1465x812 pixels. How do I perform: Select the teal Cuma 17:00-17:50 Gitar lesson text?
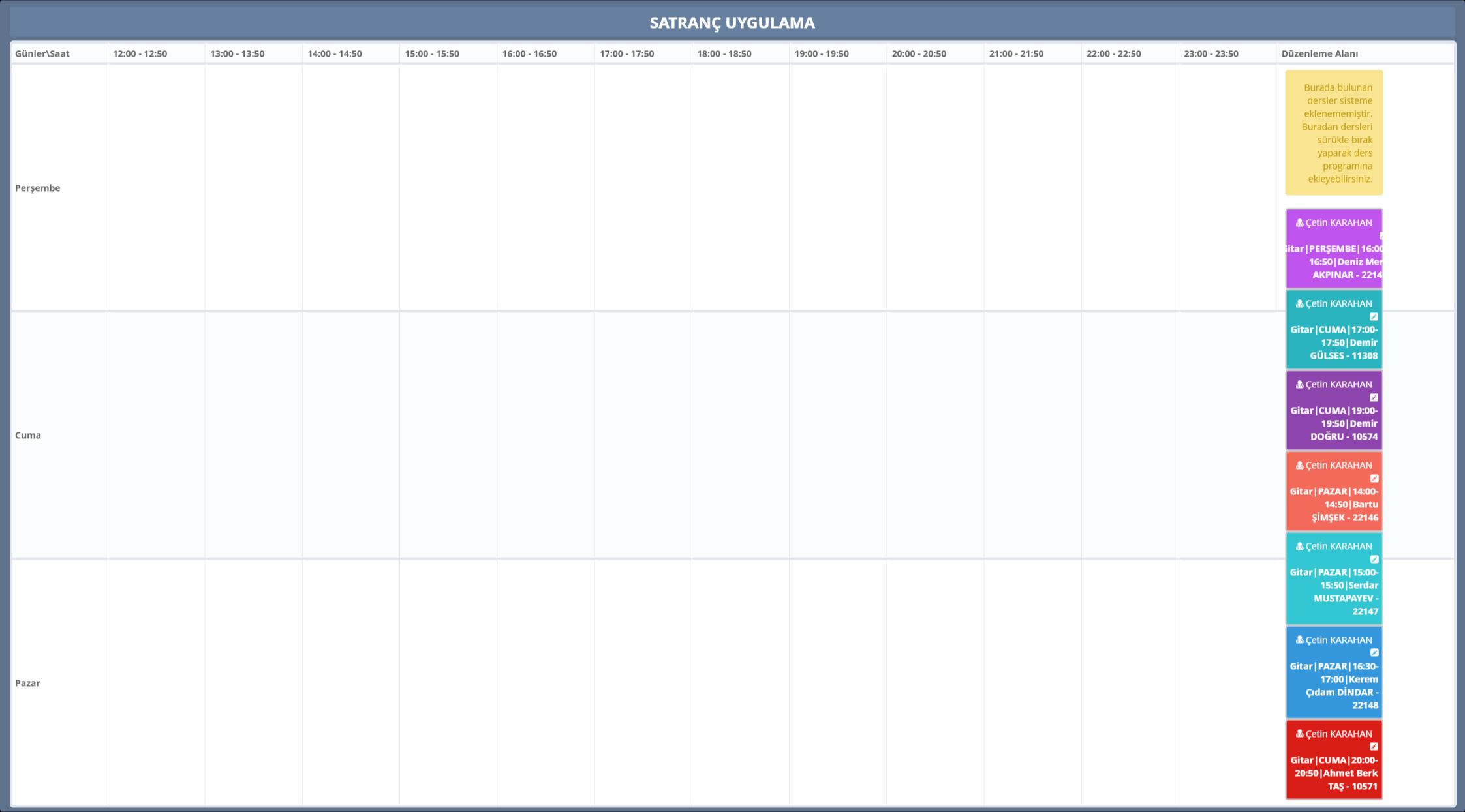pyautogui.click(x=1334, y=342)
